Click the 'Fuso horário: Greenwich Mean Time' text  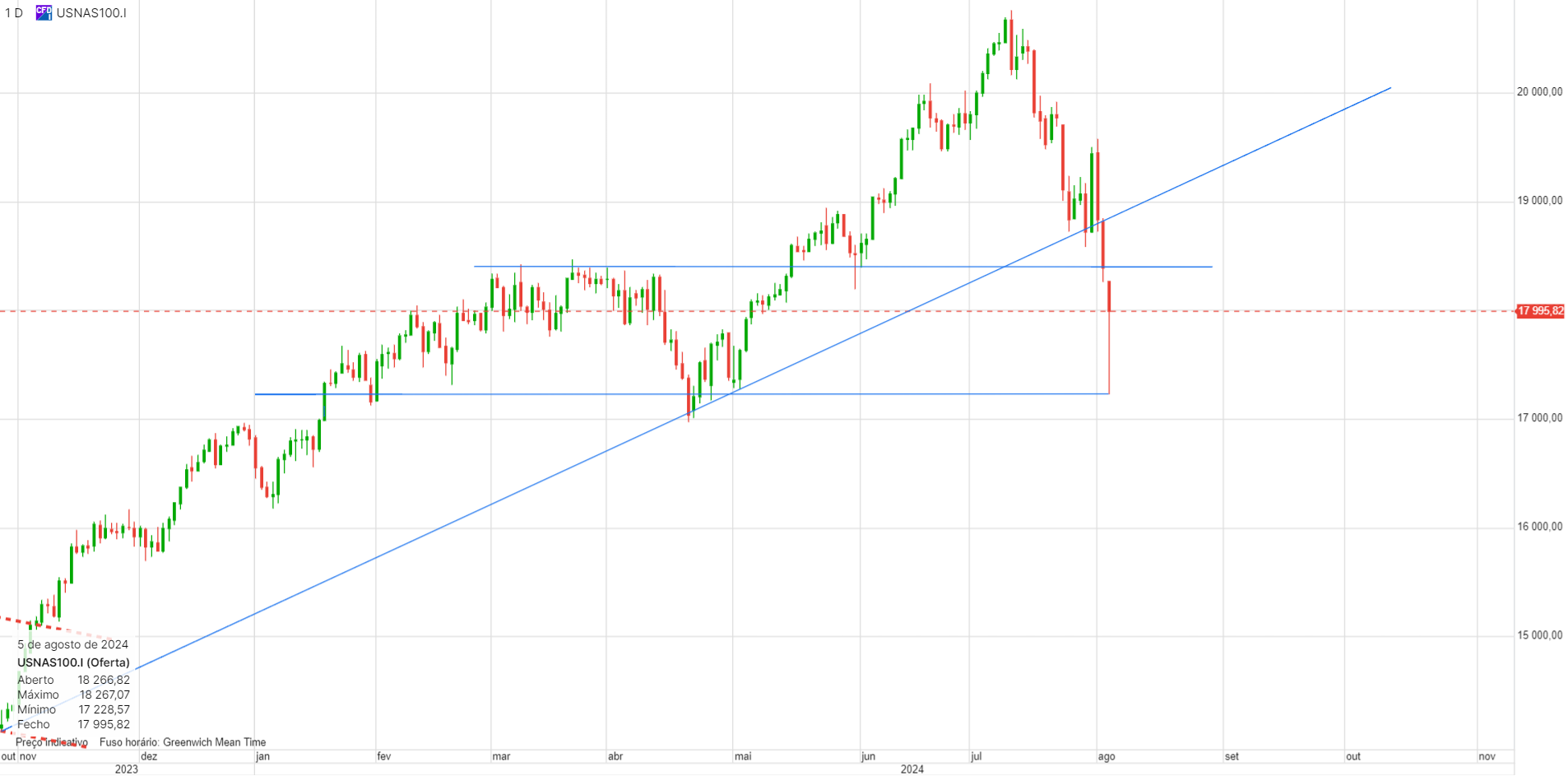click(183, 742)
